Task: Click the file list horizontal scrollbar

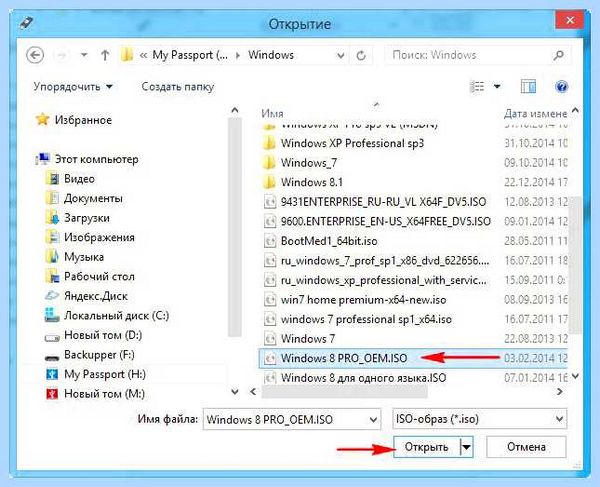Action: 344,391
